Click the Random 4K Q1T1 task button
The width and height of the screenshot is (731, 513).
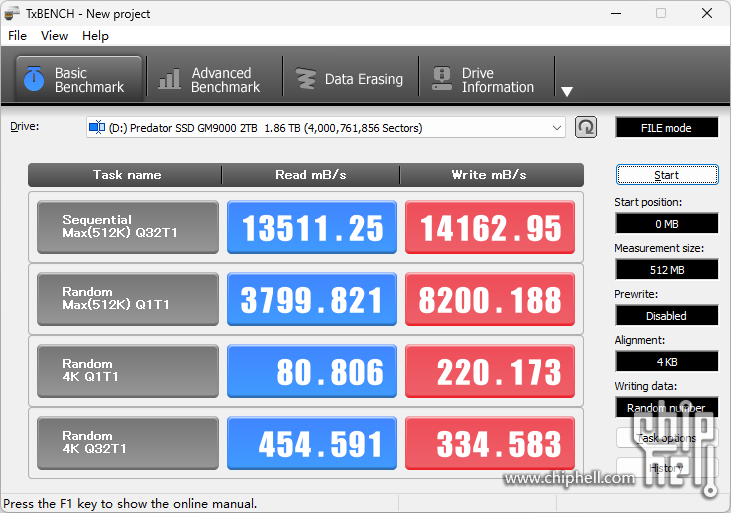128,371
